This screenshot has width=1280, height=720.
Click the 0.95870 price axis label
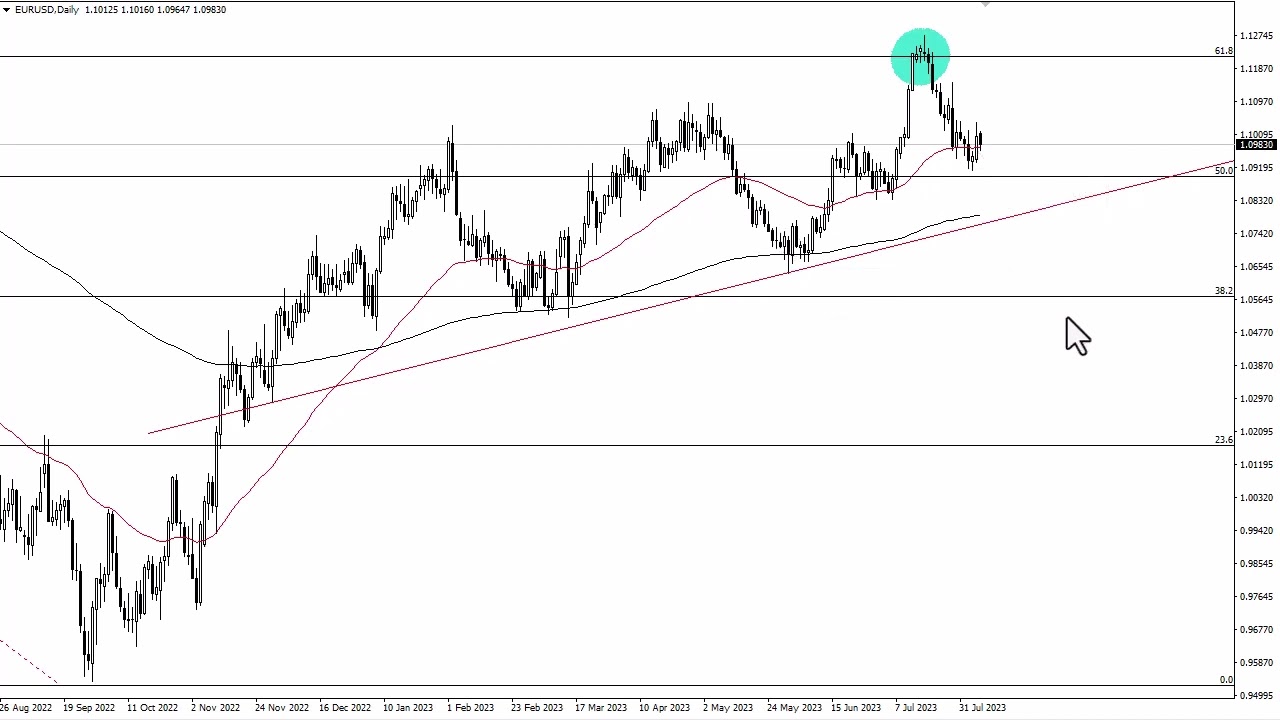[1257, 663]
